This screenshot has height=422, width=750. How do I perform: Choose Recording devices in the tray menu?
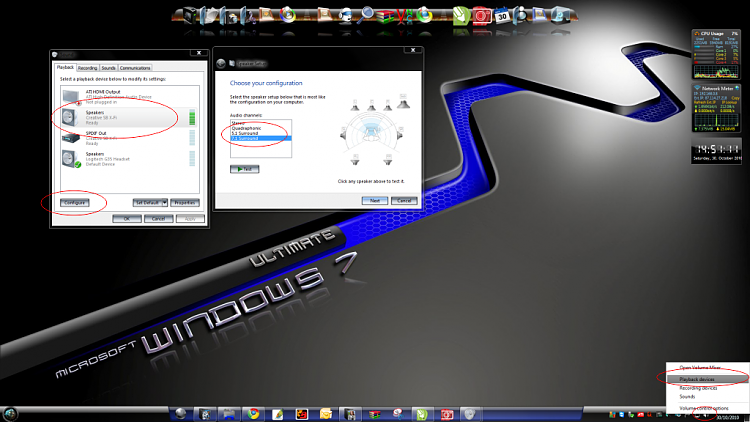[x=707, y=388]
